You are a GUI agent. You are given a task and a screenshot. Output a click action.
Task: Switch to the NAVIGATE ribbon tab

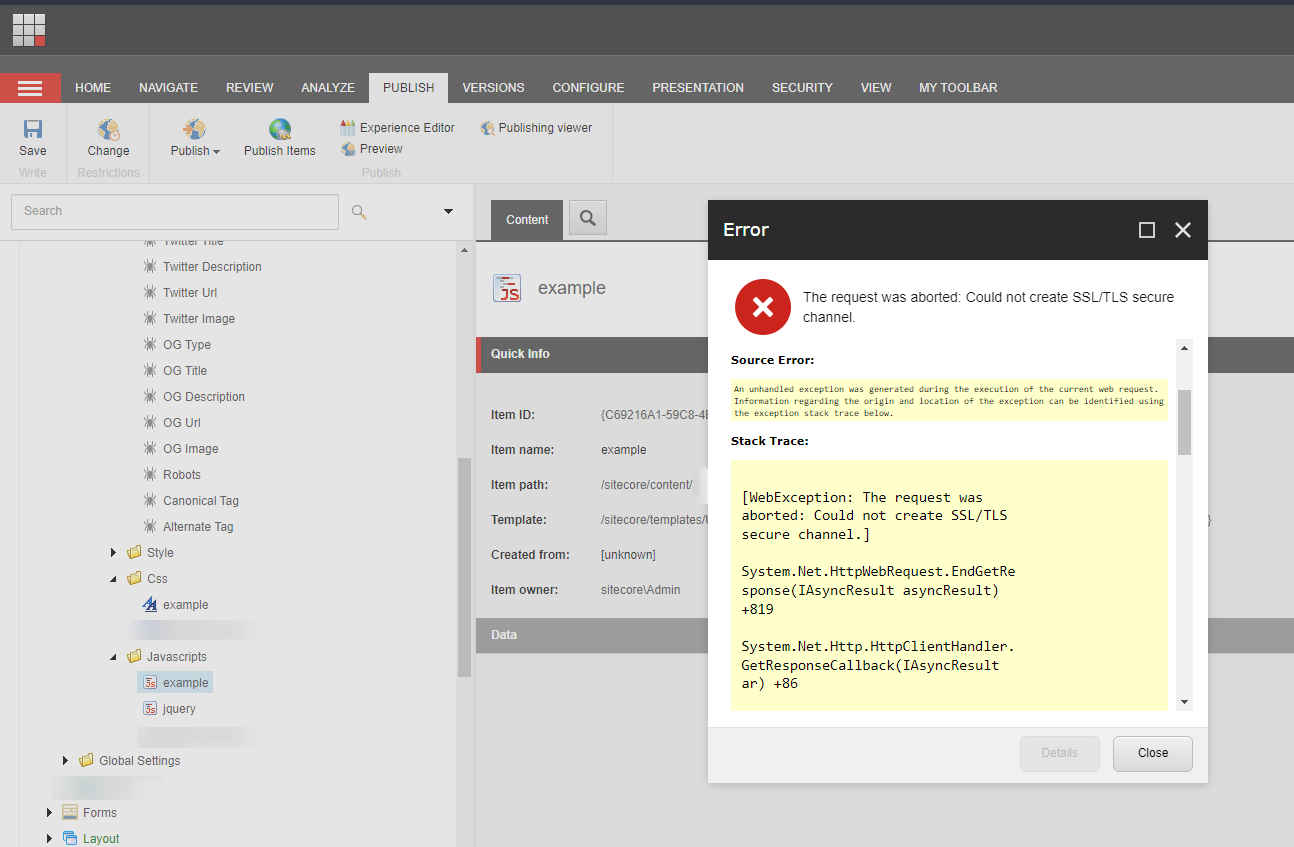(x=168, y=88)
